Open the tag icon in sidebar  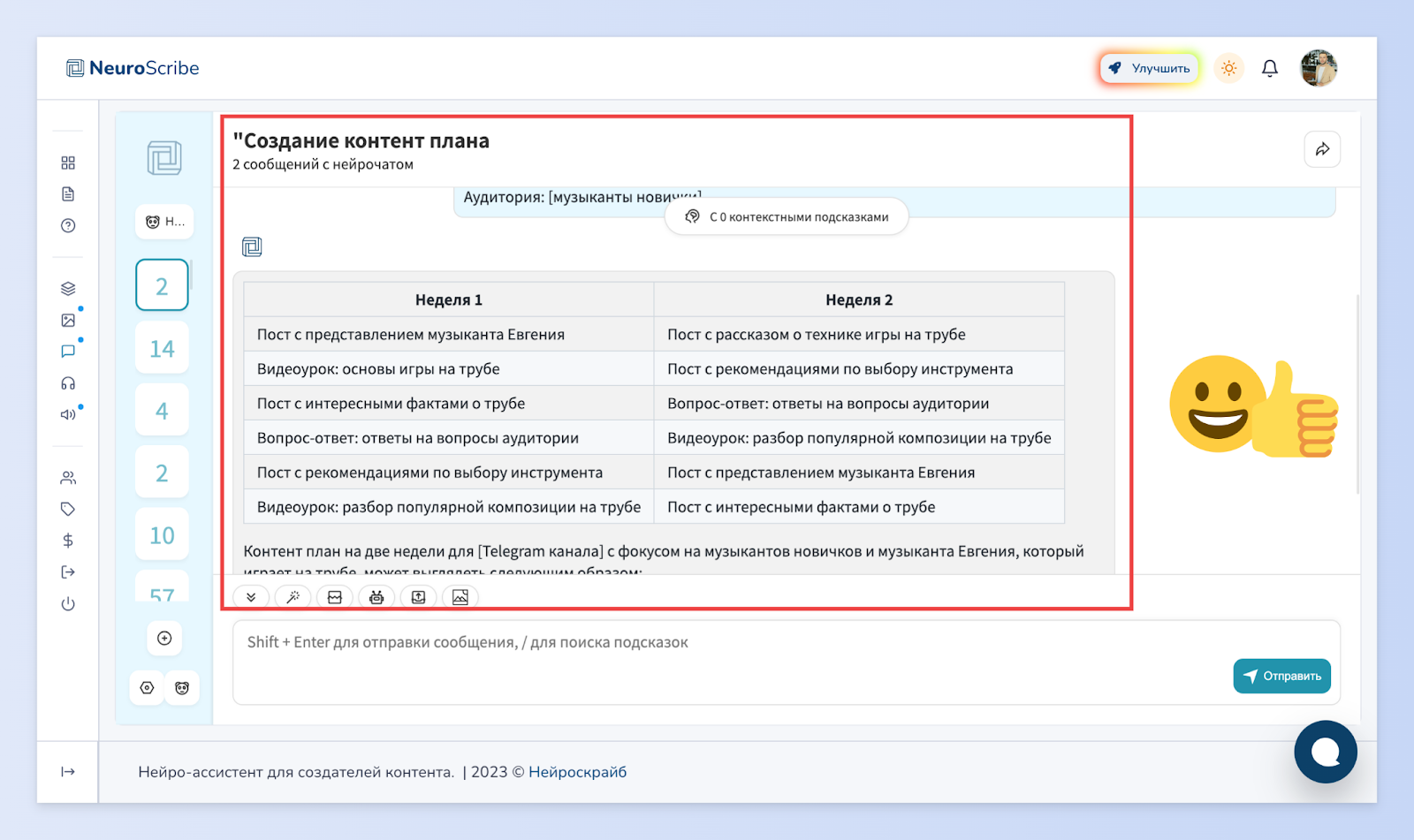68,509
